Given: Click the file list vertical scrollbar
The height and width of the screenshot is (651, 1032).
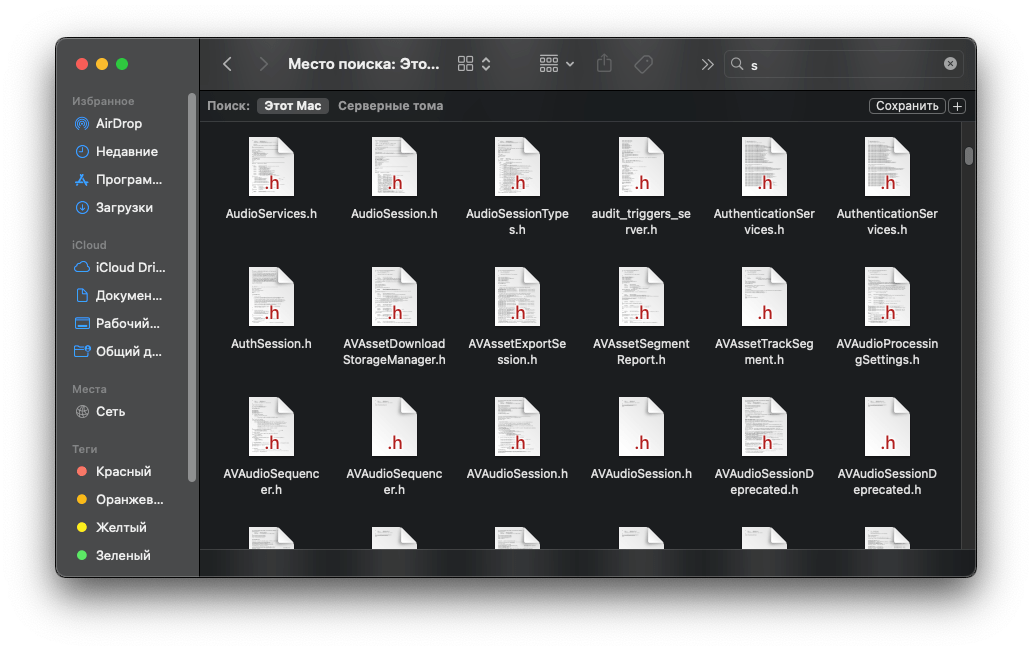Looking at the screenshot, I should (x=968, y=156).
